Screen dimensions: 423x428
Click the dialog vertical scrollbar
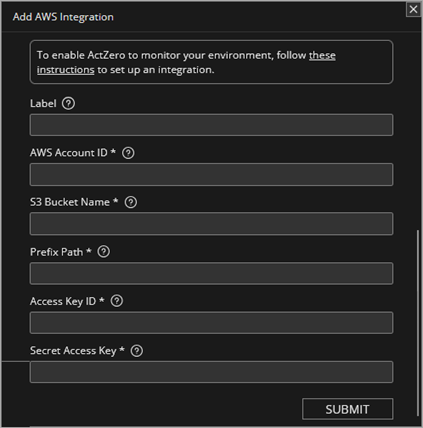[x=418, y=323]
